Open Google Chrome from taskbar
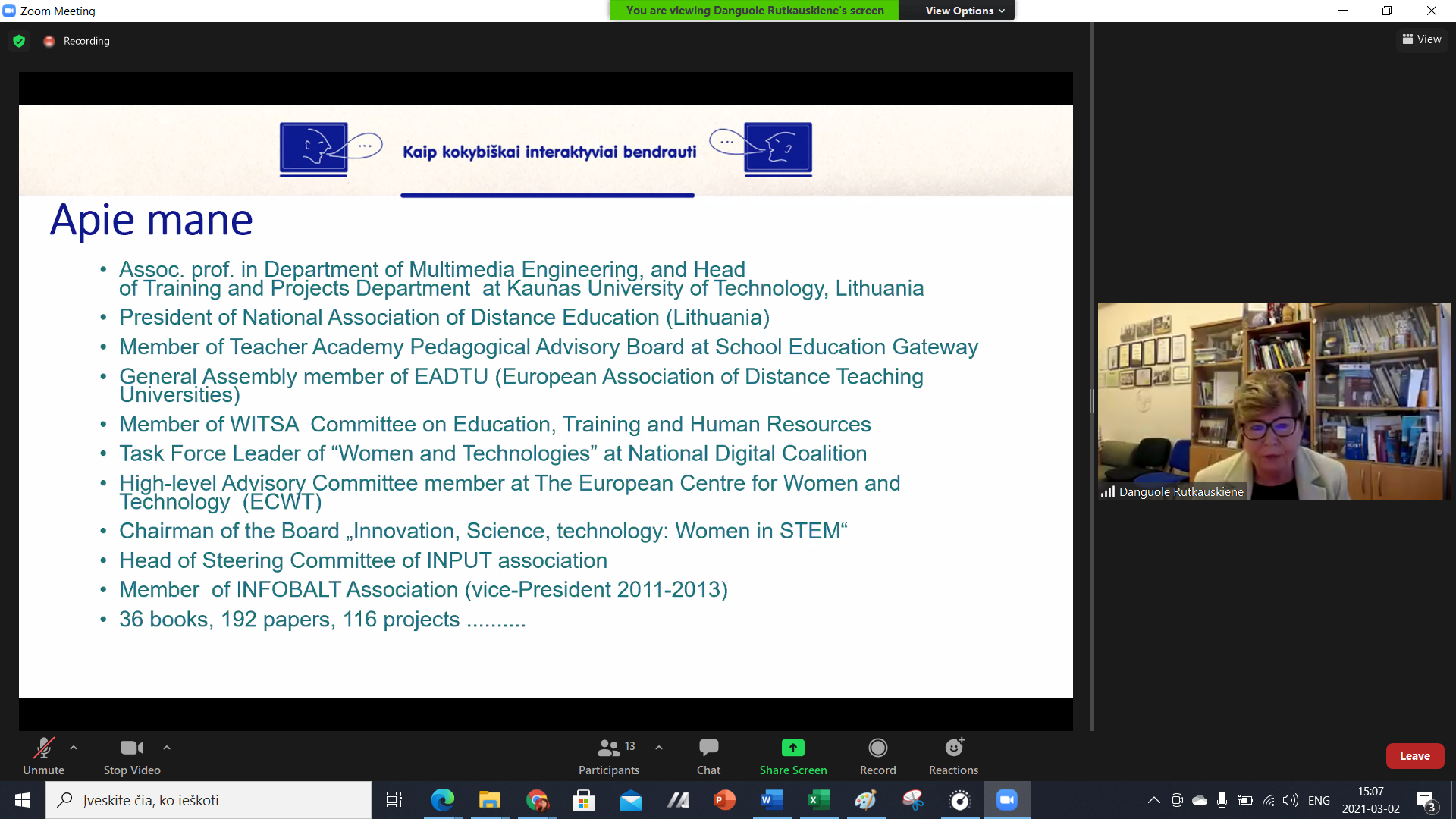Screen dimensions: 1456x819 point(537,800)
